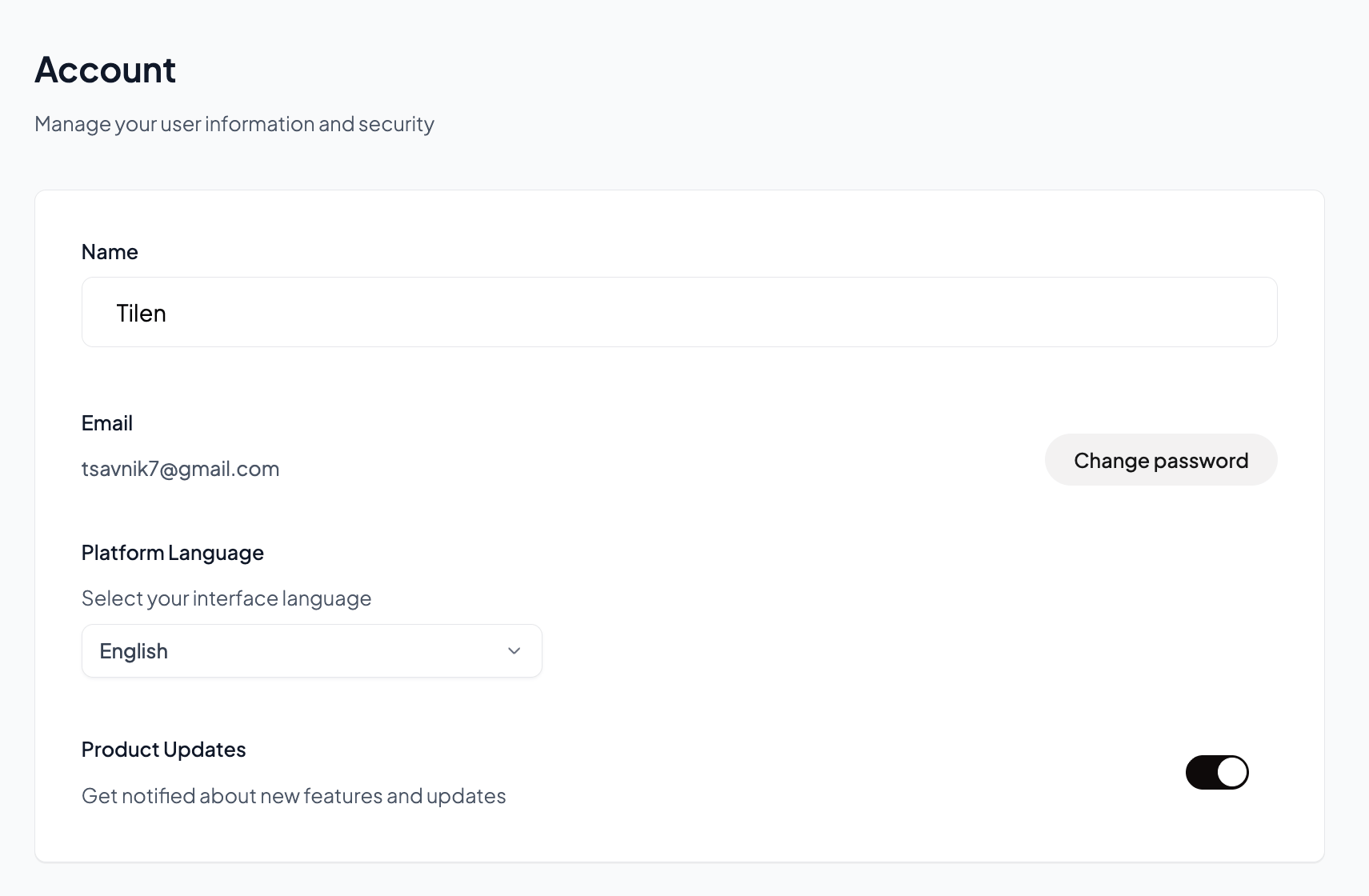Click into the Name input field

click(x=678, y=312)
